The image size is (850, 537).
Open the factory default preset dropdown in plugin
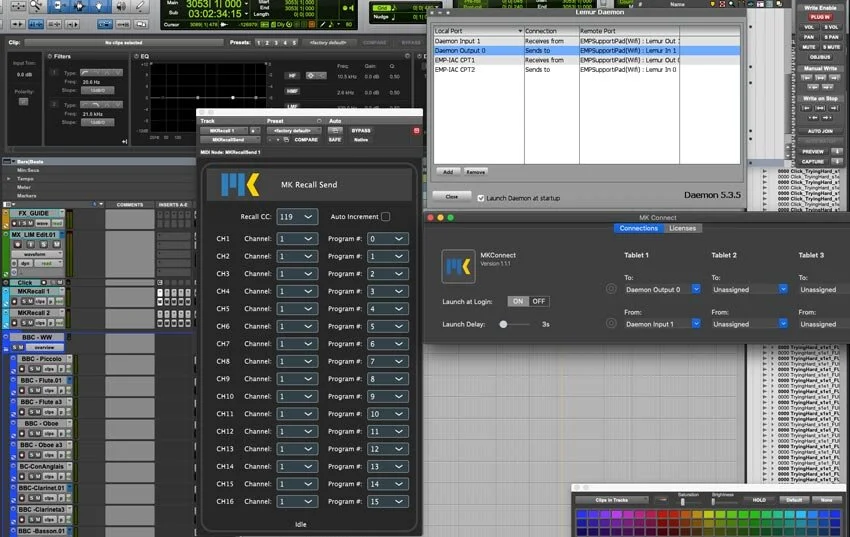[x=293, y=131]
